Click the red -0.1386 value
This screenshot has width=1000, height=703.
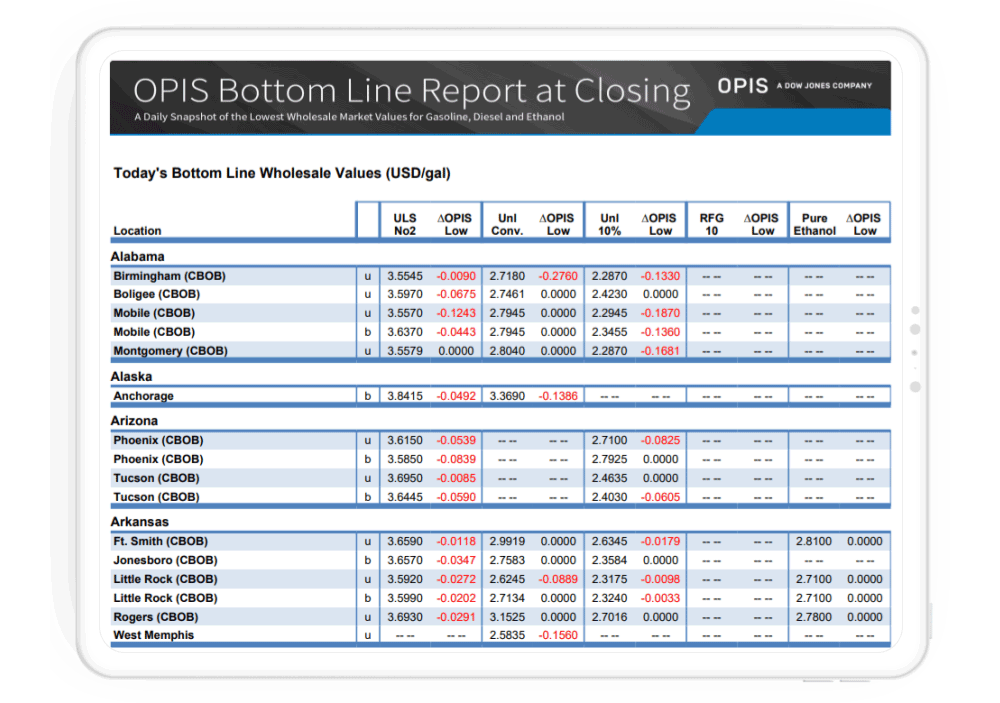pos(558,396)
